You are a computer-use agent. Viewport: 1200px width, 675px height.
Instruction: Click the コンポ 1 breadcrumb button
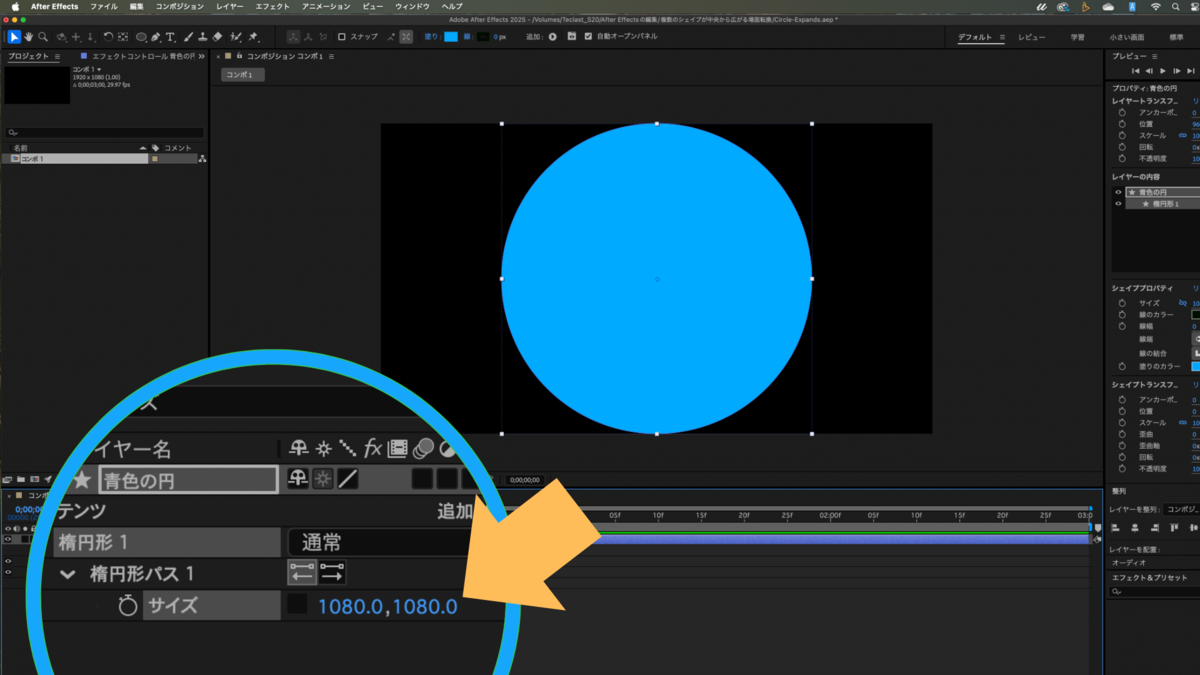[243, 75]
